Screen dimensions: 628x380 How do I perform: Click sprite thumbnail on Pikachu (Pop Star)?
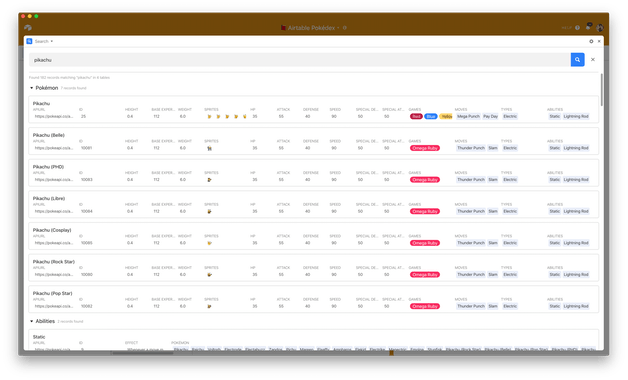point(209,306)
